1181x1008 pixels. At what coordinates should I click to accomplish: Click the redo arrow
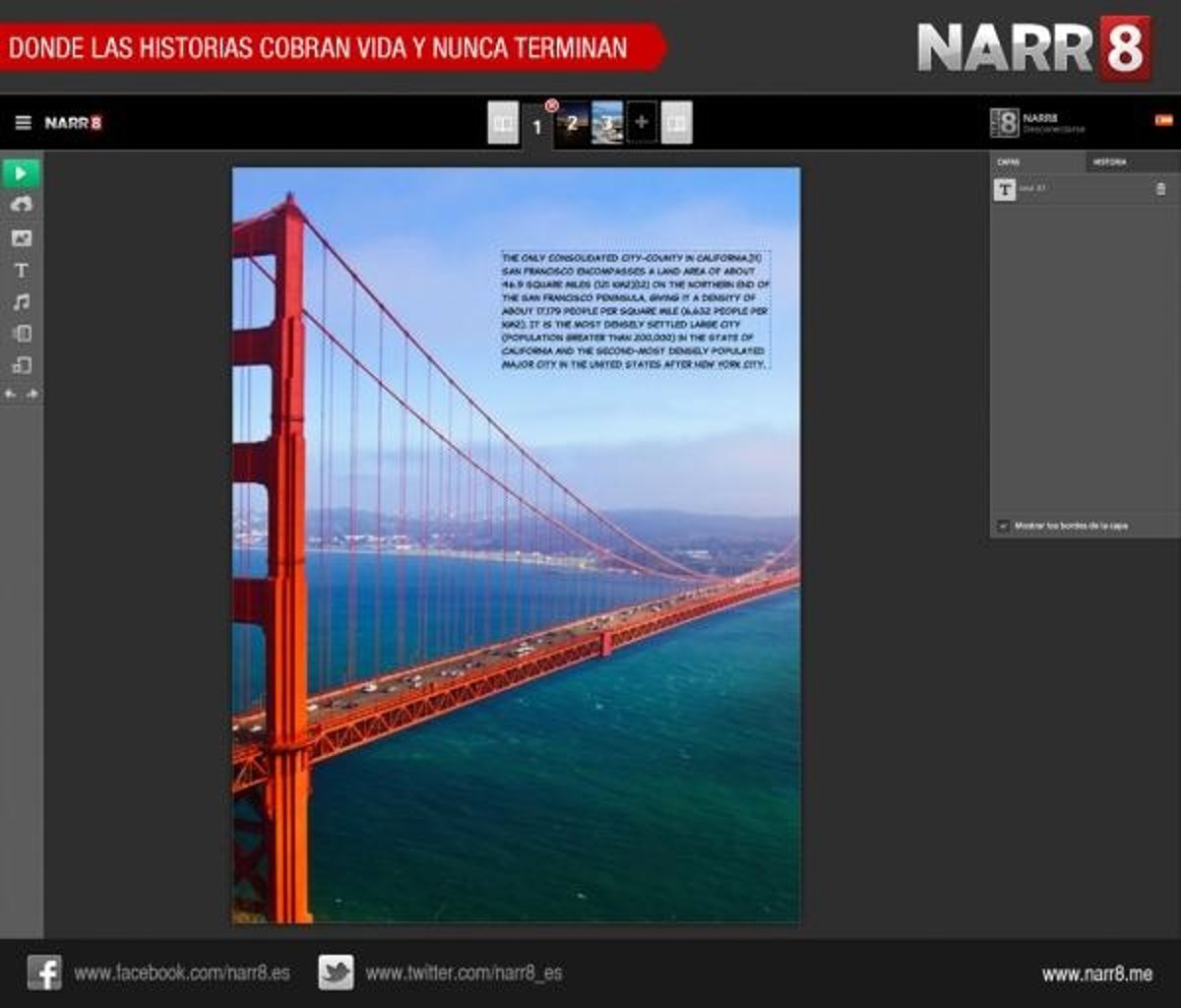[x=32, y=394]
